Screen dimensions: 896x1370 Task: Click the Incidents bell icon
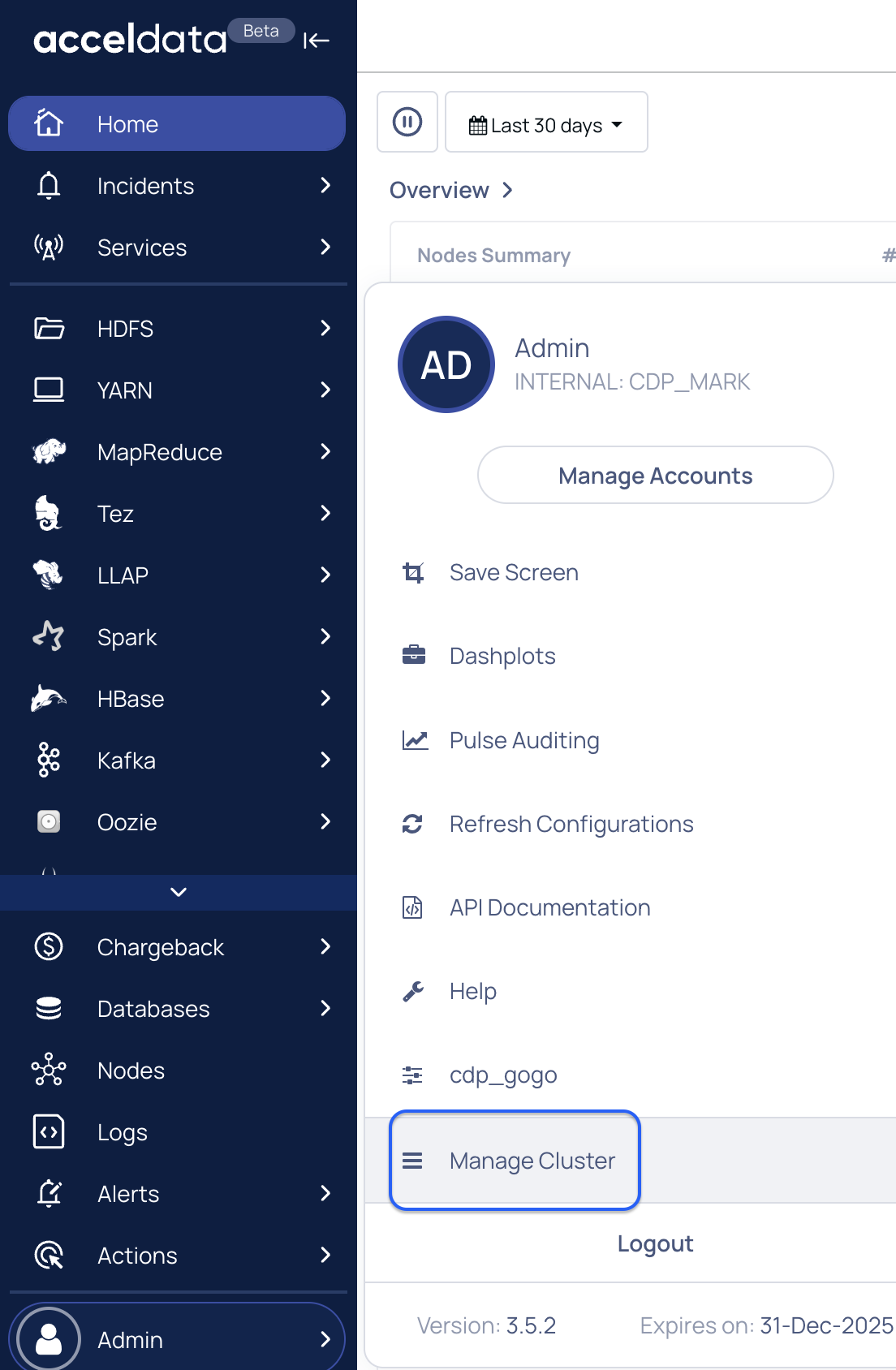tap(49, 186)
